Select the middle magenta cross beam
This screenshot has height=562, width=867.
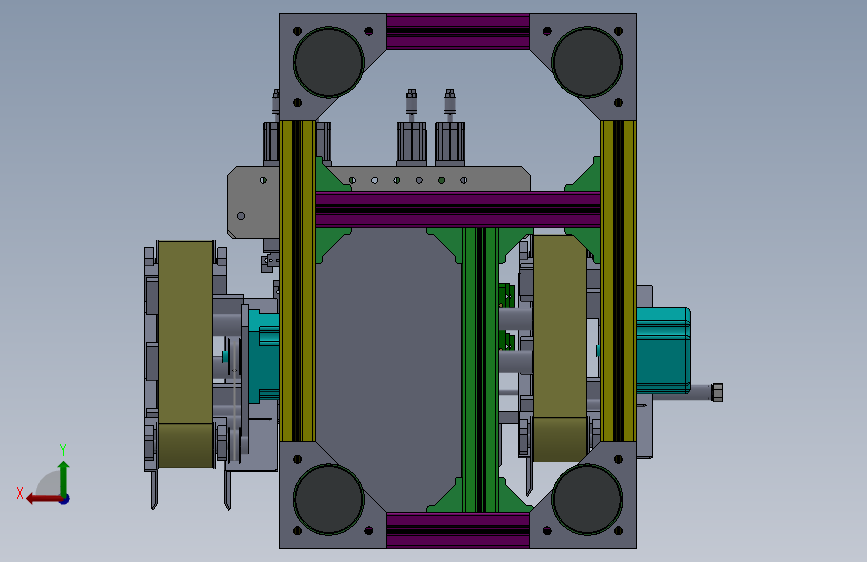tap(458, 210)
